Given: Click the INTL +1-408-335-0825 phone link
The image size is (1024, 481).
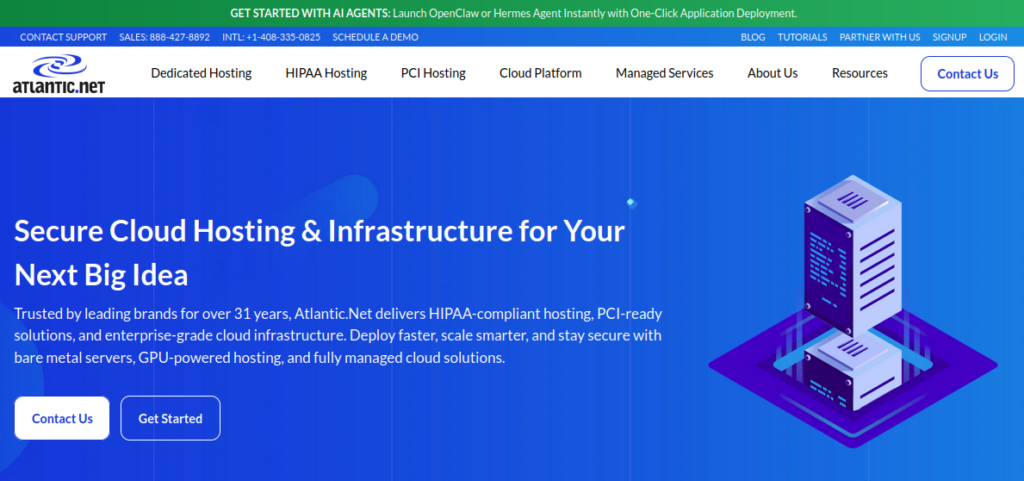Looking at the screenshot, I should 271,37.
